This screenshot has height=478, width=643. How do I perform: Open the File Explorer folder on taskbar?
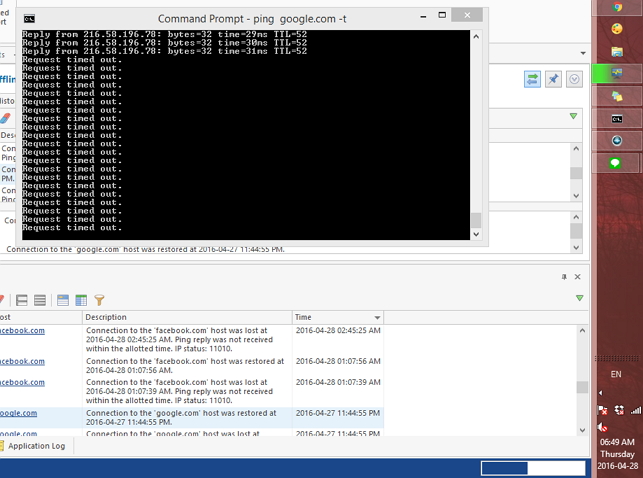point(617,52)
